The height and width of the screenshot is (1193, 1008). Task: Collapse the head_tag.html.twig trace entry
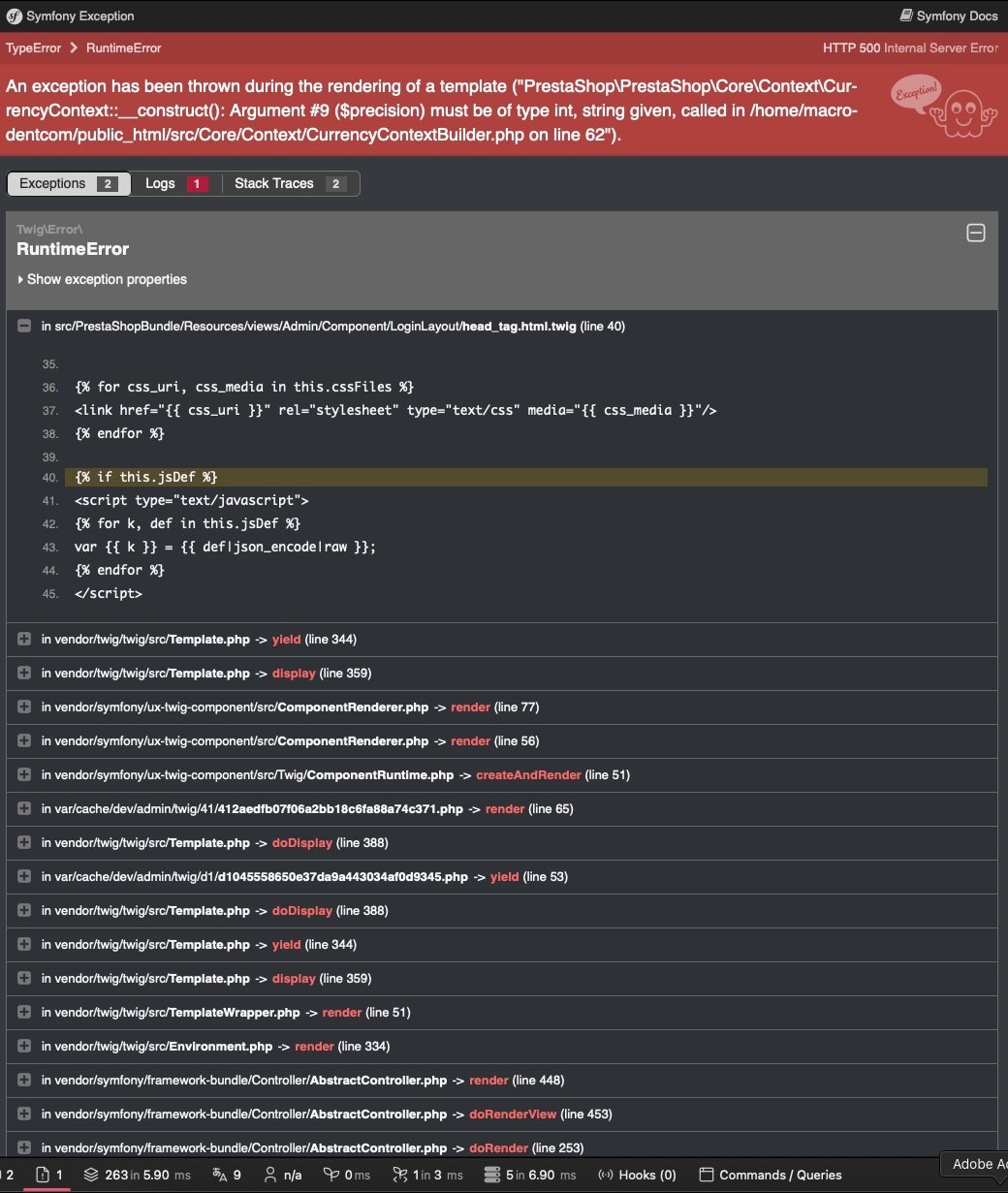tap(24, 327)
